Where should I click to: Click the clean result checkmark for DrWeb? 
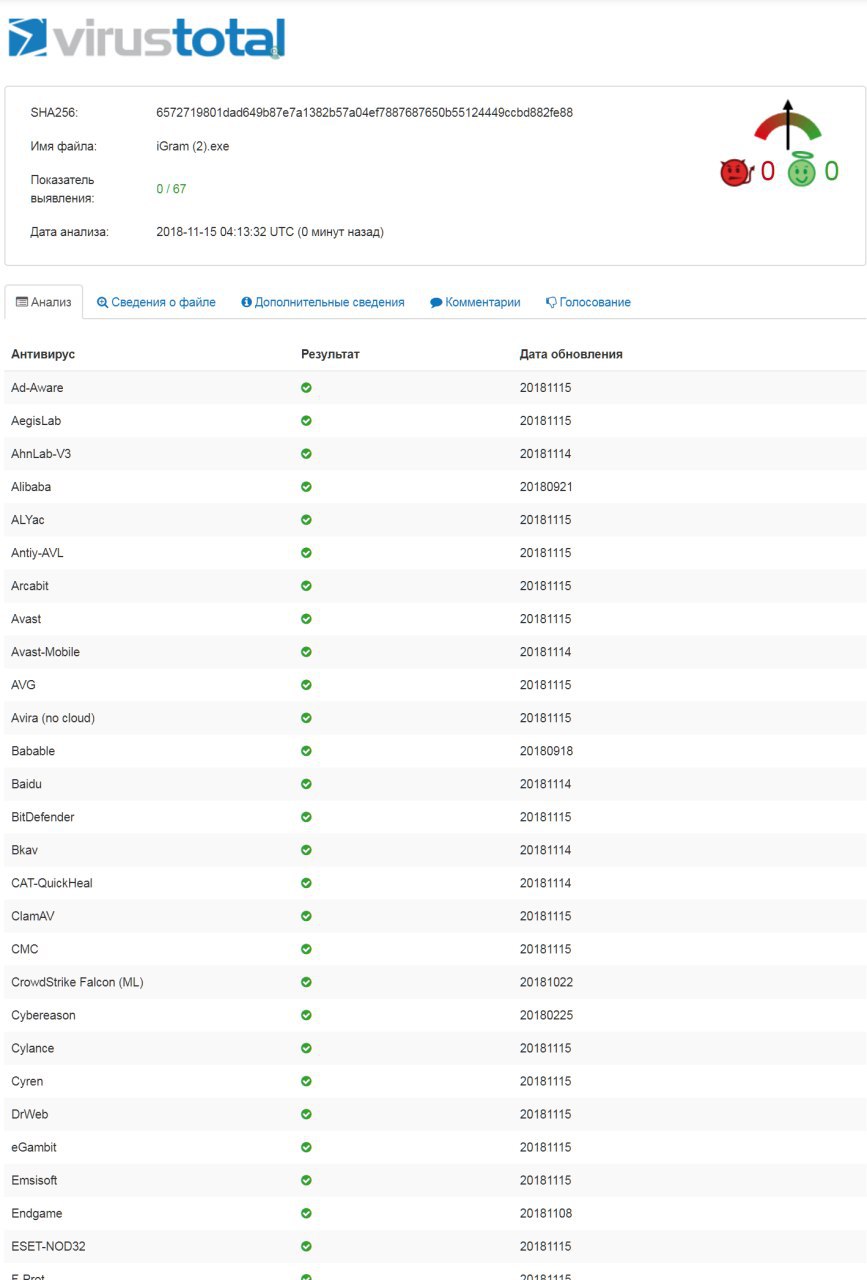(x=306, y=1114)
